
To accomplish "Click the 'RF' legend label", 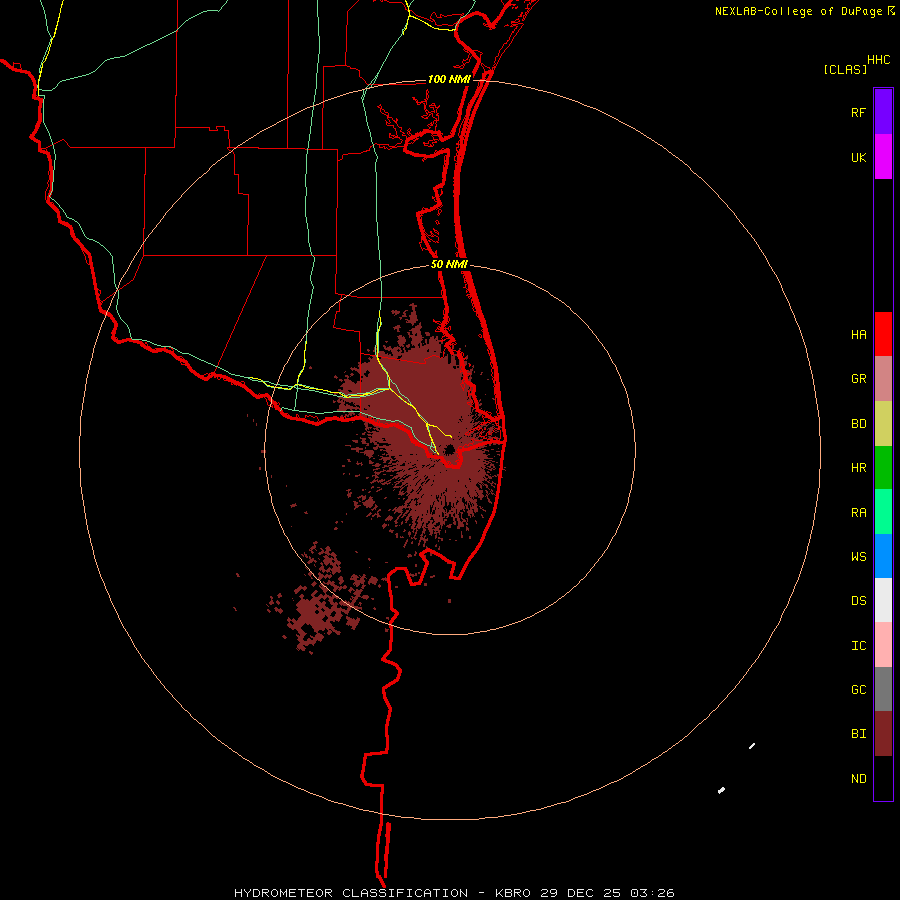I will pyautogui.click(x=858, y=112).
